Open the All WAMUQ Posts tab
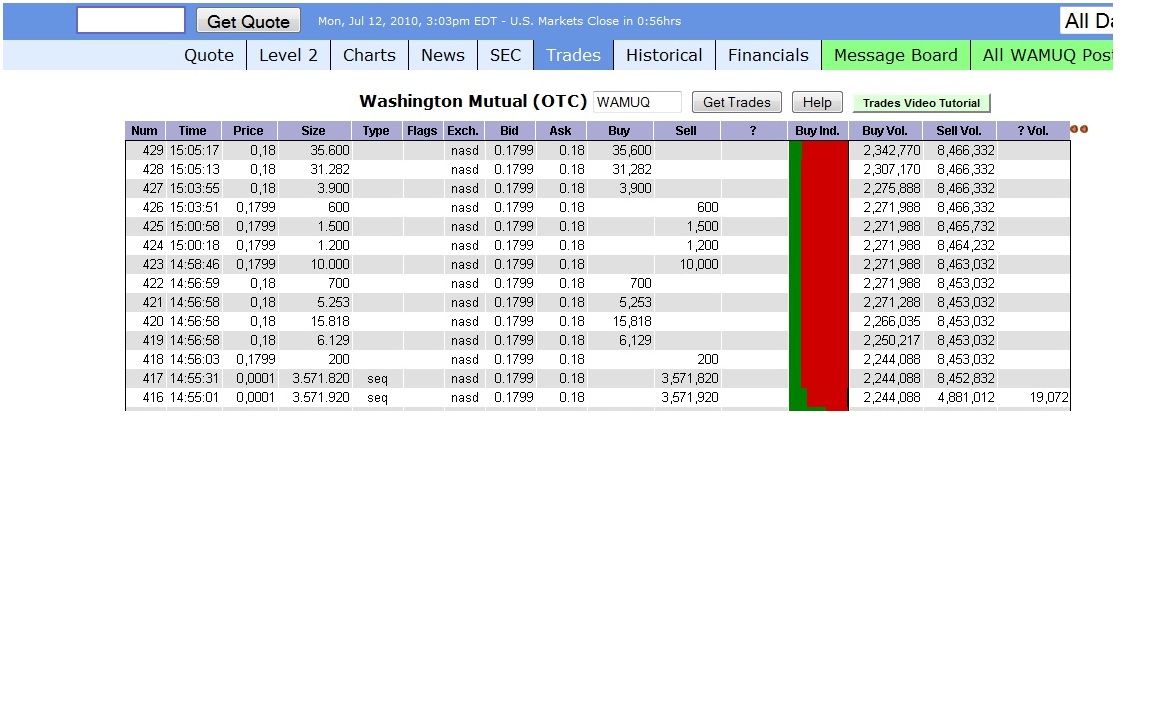This screenshot has width=1152, height=720. tap(1043, 55)
